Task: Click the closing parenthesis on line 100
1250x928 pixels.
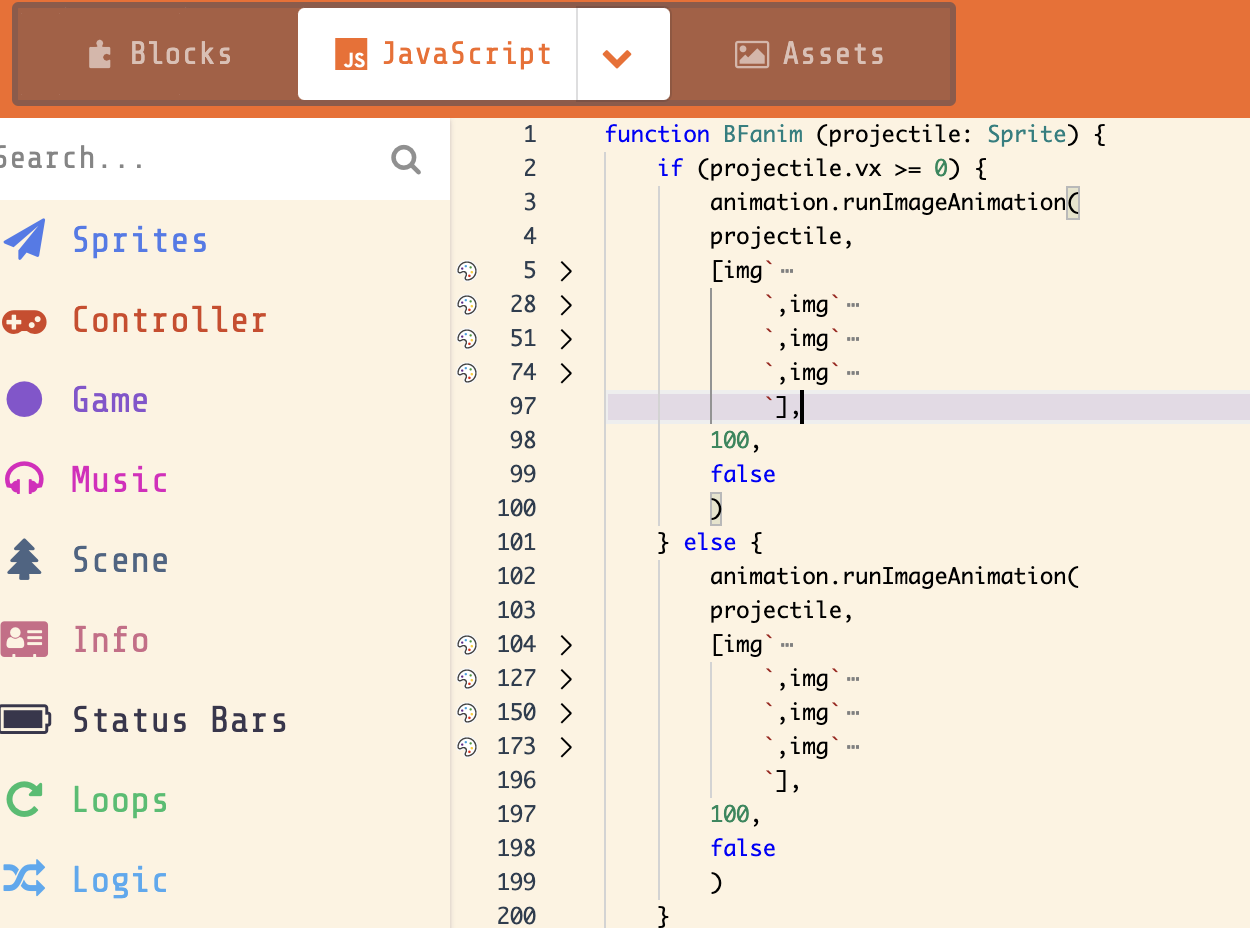Action: [716, 508]
